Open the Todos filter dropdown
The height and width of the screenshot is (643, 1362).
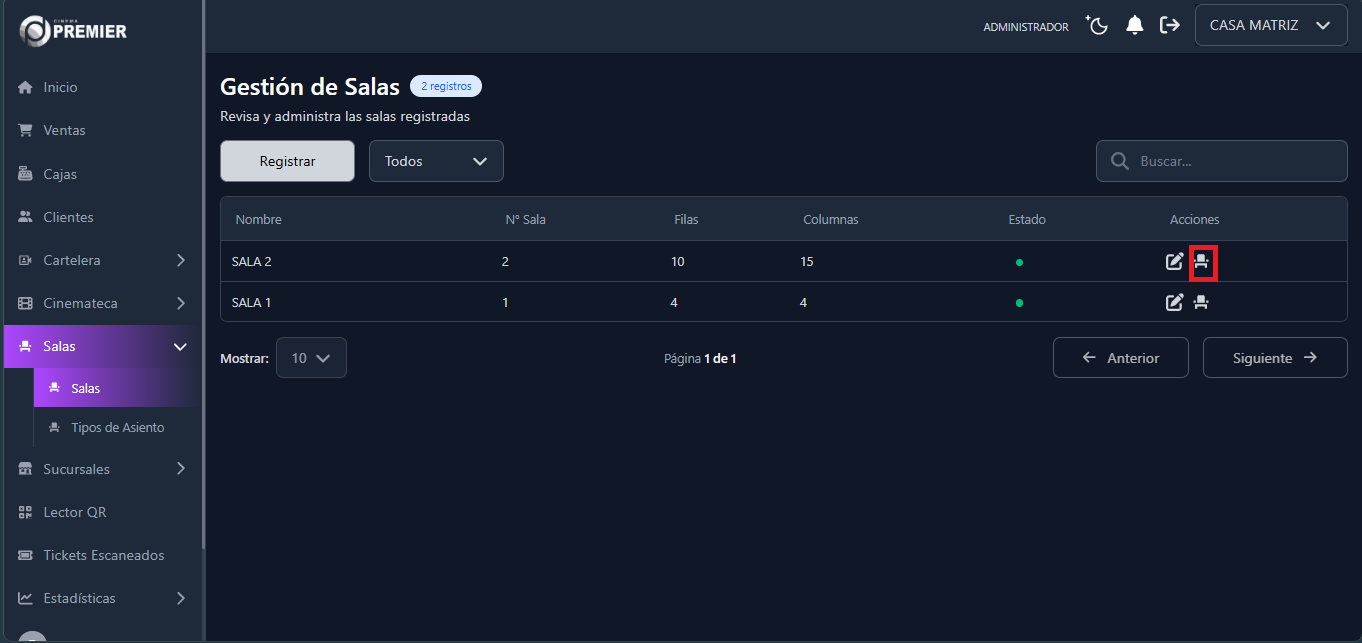tap(436, 161)
